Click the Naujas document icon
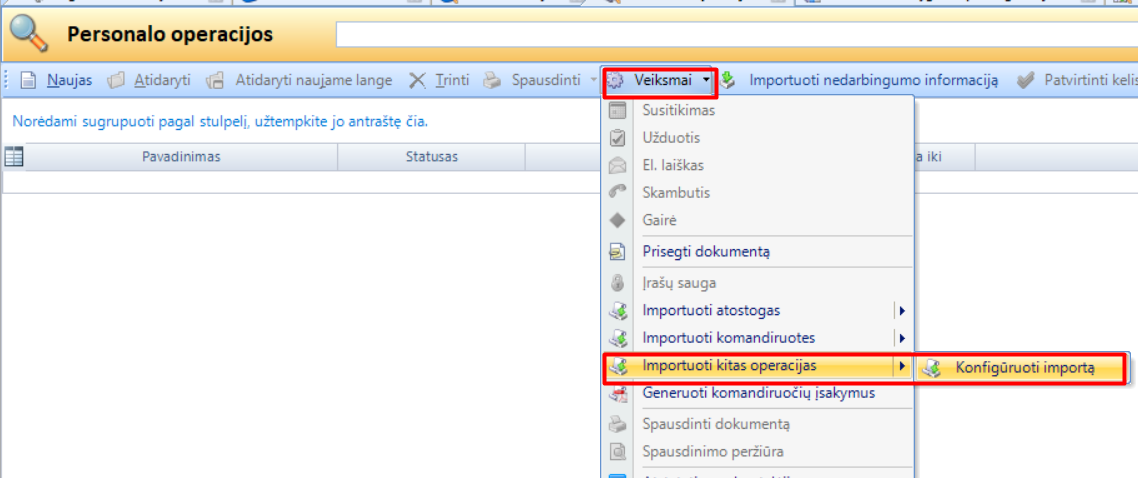Screen dimensions: 1138x478 tap(29, 80)
